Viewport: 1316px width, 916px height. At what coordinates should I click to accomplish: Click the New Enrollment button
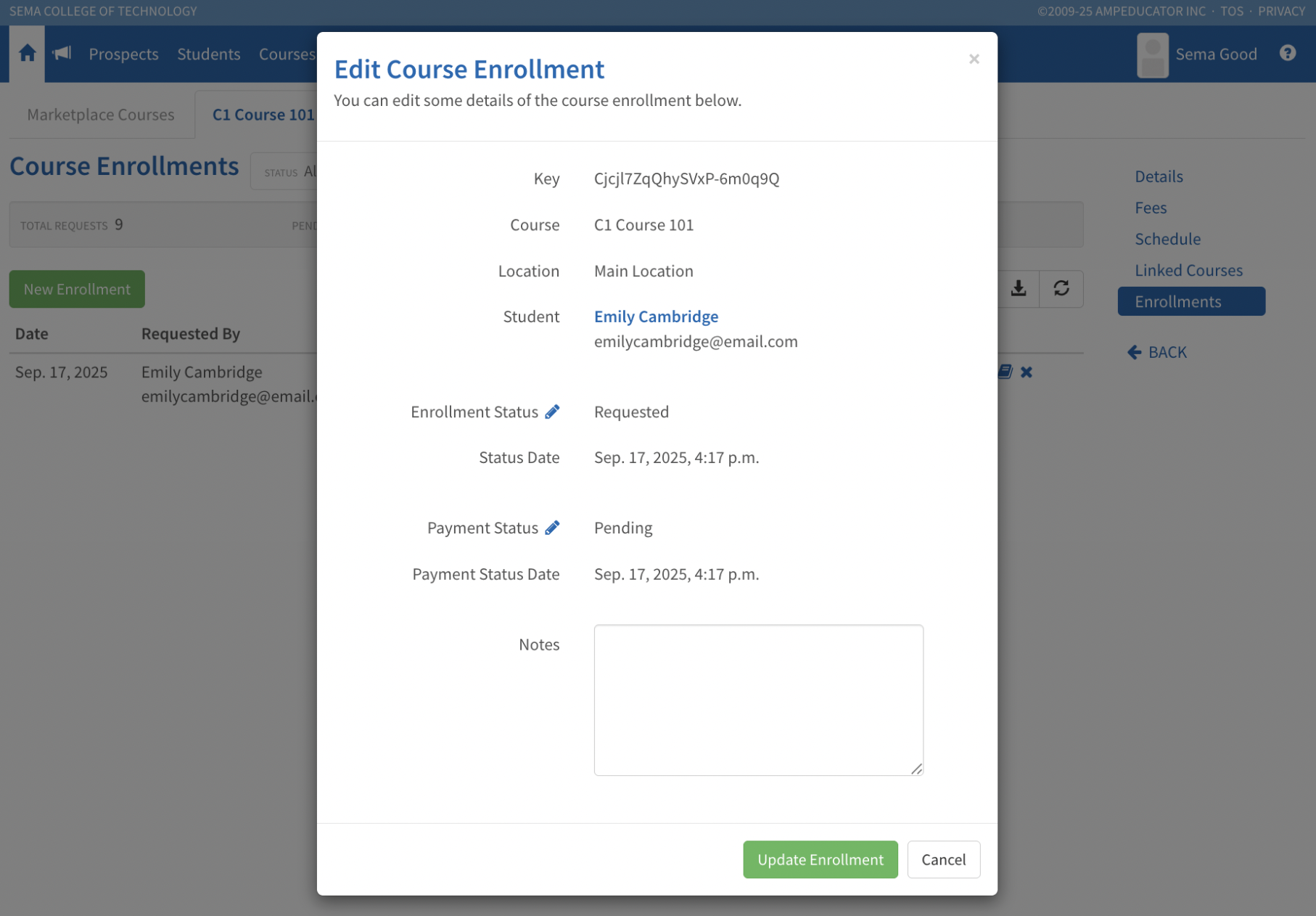(x=77, y=289)
